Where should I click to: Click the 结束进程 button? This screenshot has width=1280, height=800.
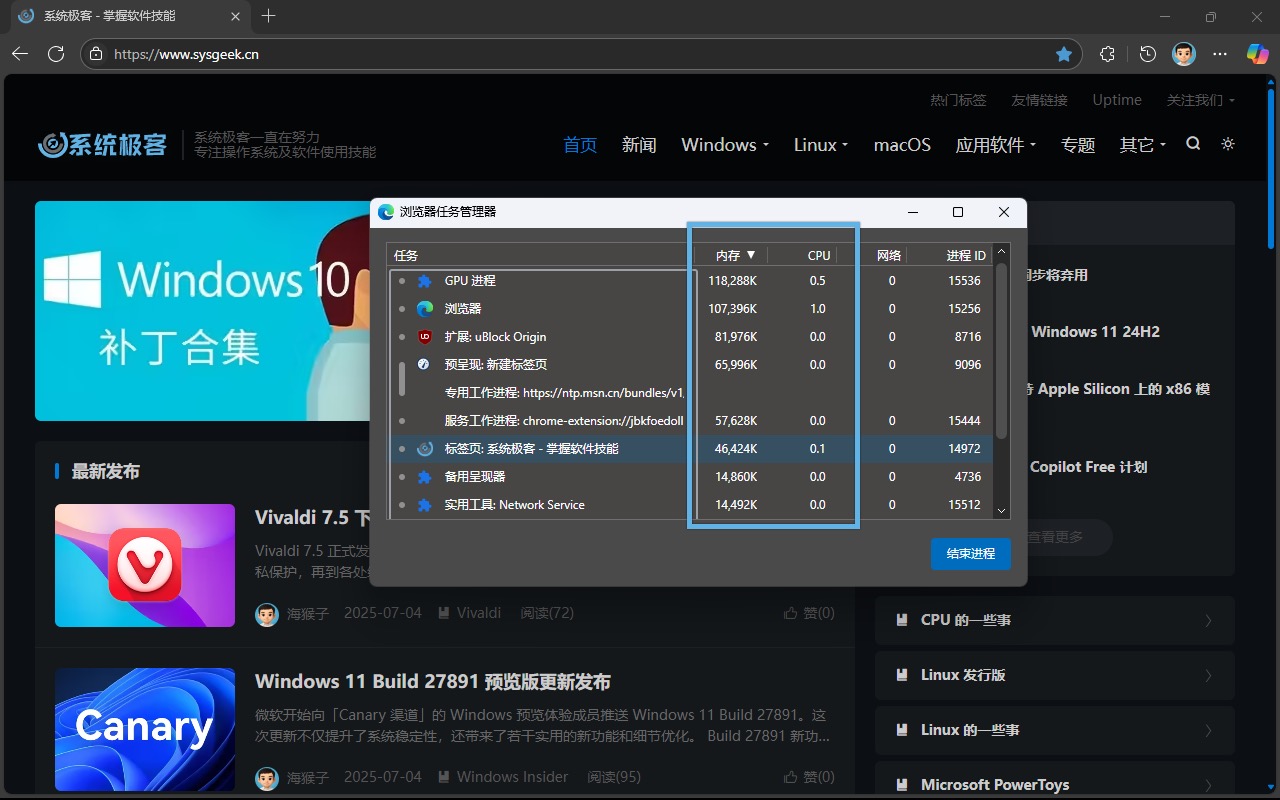click(970, 553)
